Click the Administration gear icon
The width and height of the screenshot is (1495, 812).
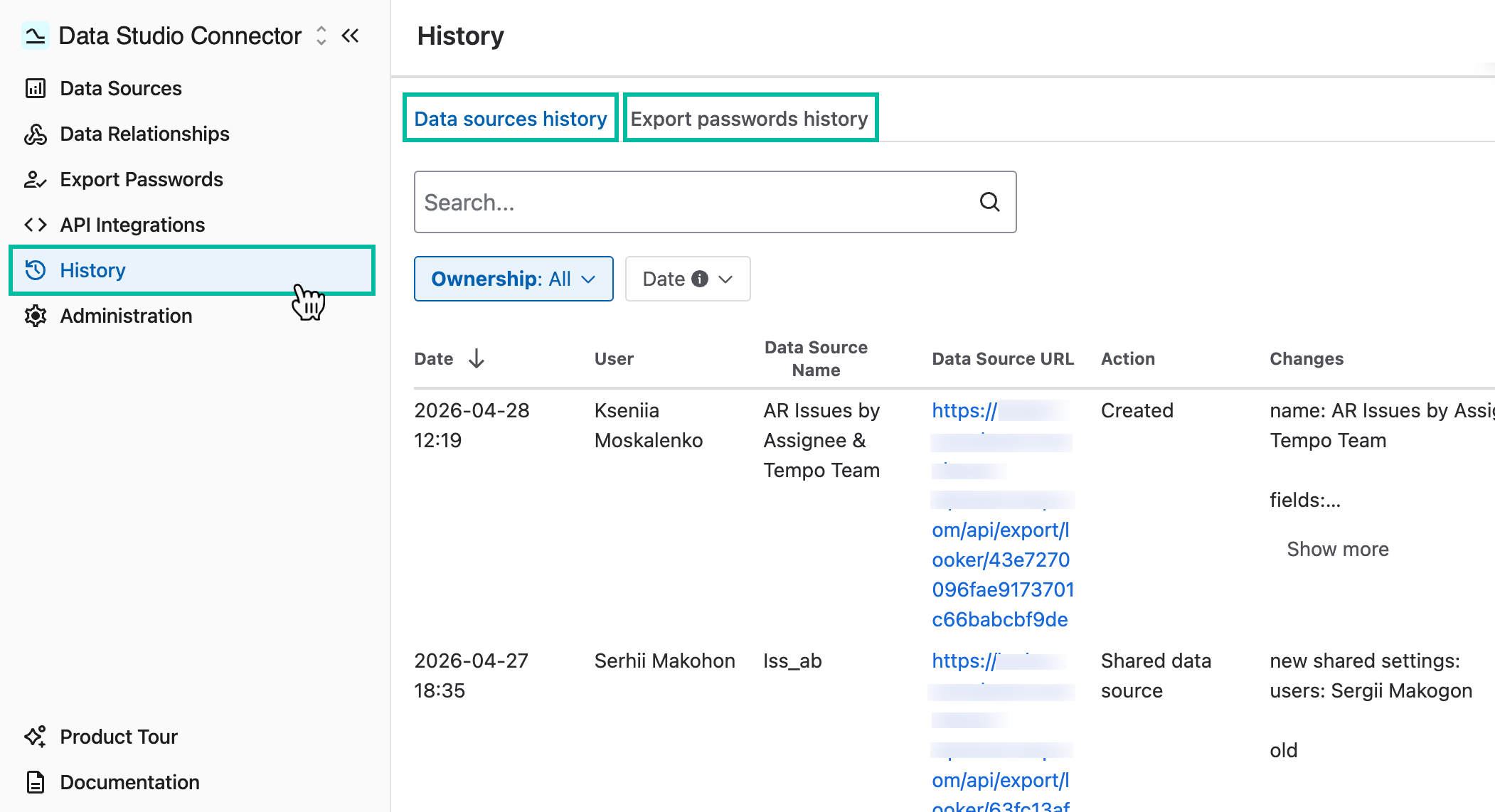click(x=36, y=316)
